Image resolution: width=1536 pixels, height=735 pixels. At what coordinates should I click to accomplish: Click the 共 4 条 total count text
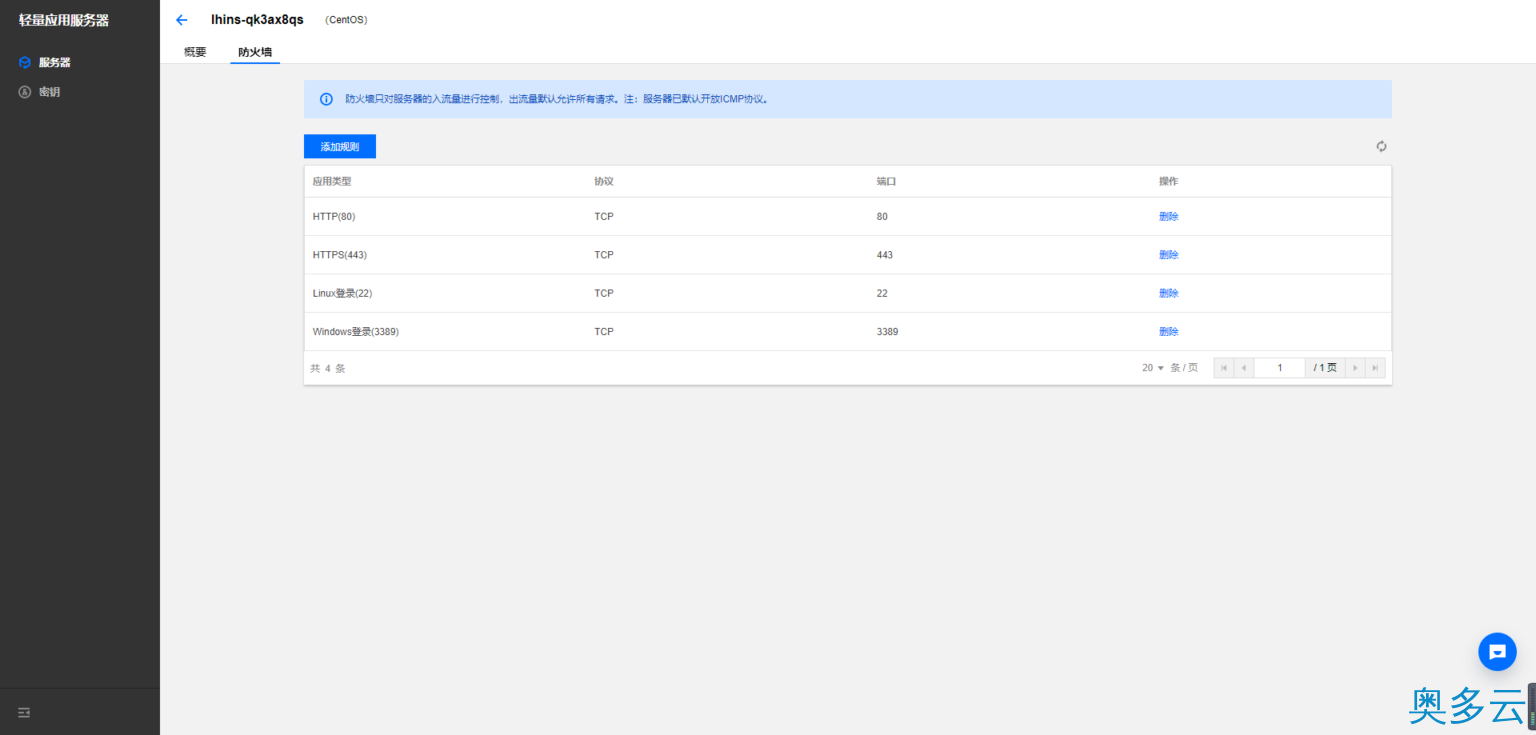tap(328, 368)
